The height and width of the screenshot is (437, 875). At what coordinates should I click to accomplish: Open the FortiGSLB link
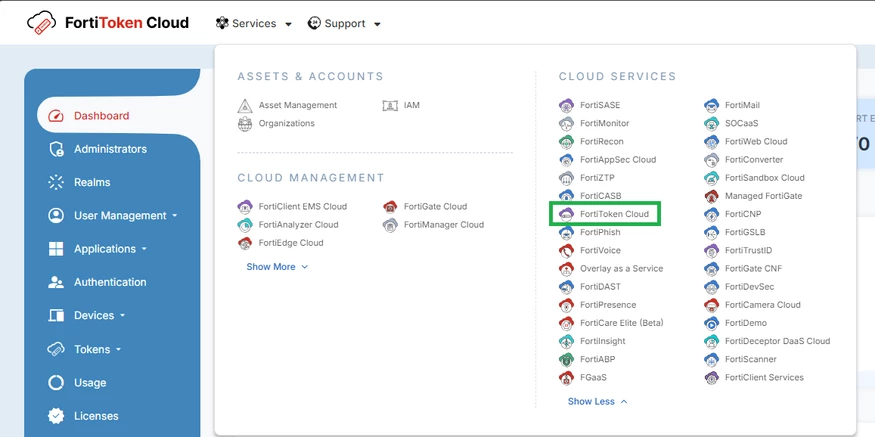coord(745,232)
